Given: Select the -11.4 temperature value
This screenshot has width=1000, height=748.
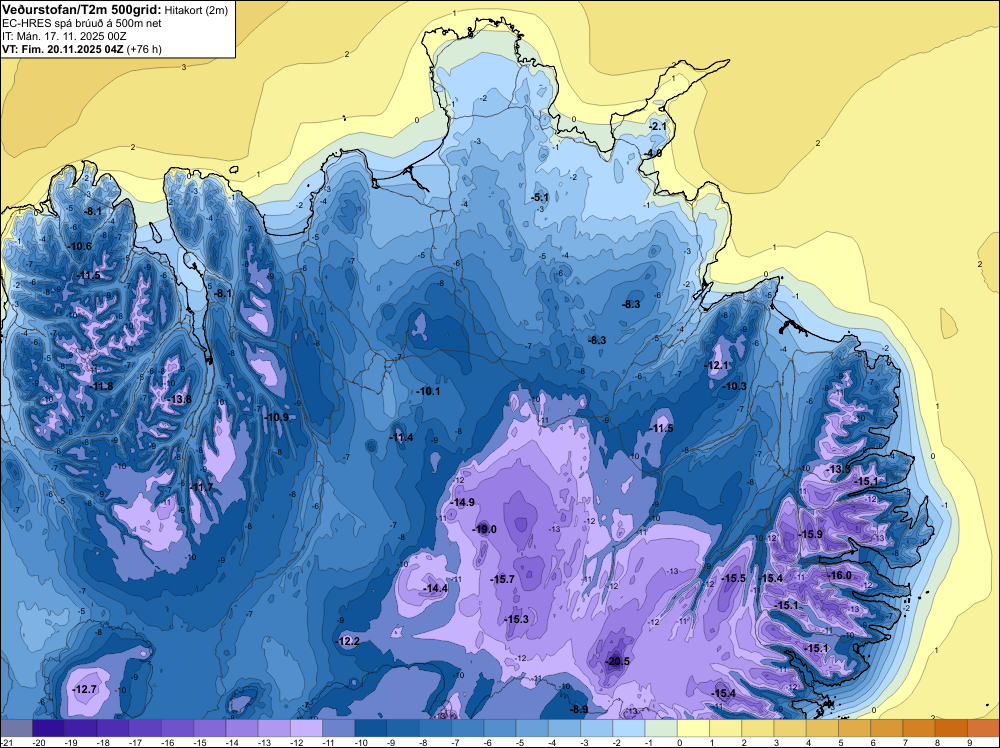Looking at the screenshot, I should tap(401, 437).
